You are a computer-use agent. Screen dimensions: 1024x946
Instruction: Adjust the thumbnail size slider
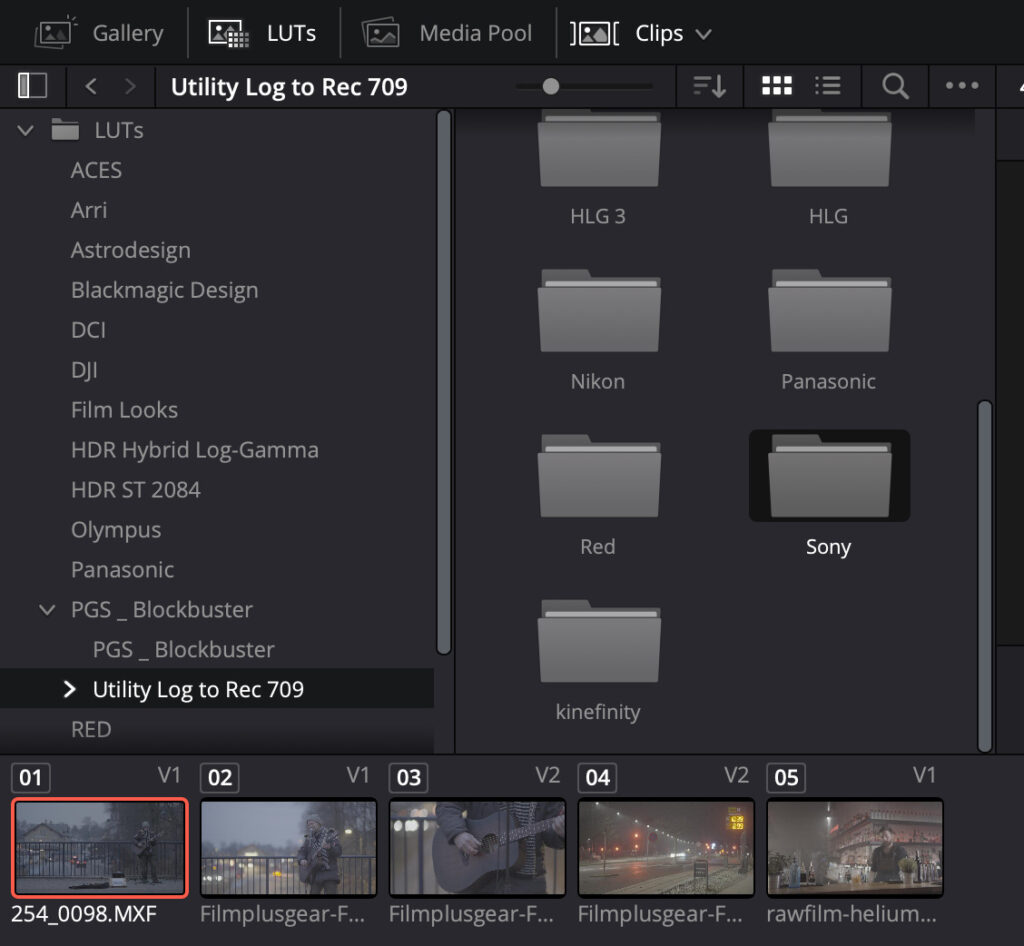tap(551, 87)
